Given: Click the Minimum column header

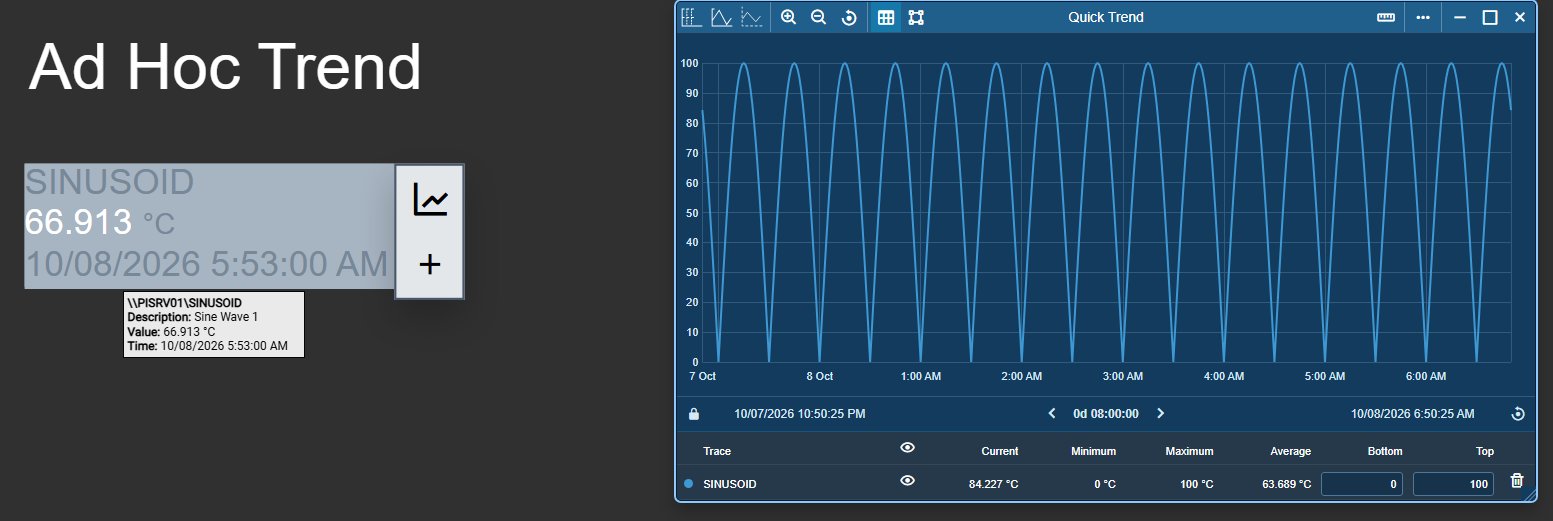Looking at the screenshot, I should [1093, 451].
